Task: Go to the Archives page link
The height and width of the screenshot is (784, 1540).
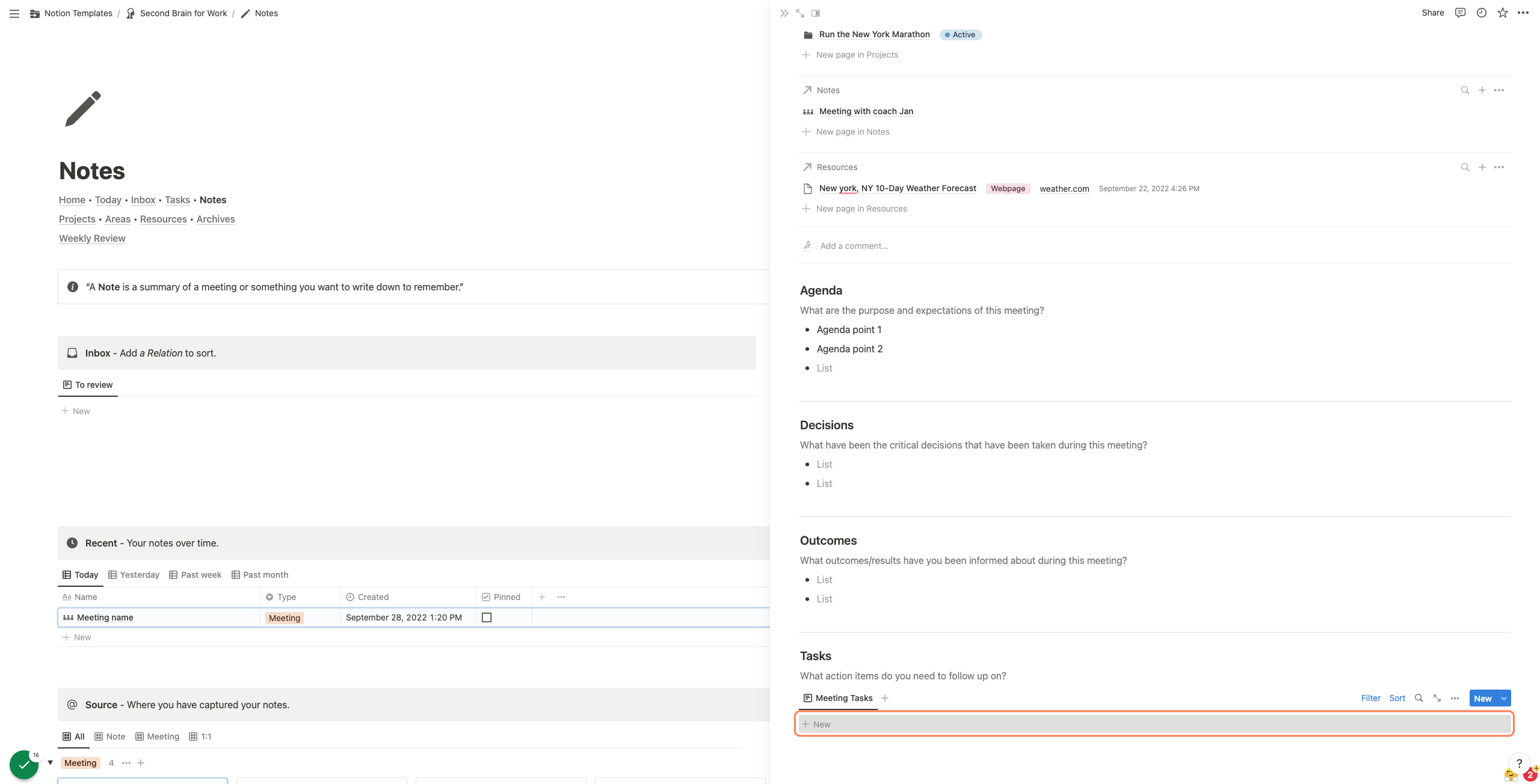Action: pos(215,219)
